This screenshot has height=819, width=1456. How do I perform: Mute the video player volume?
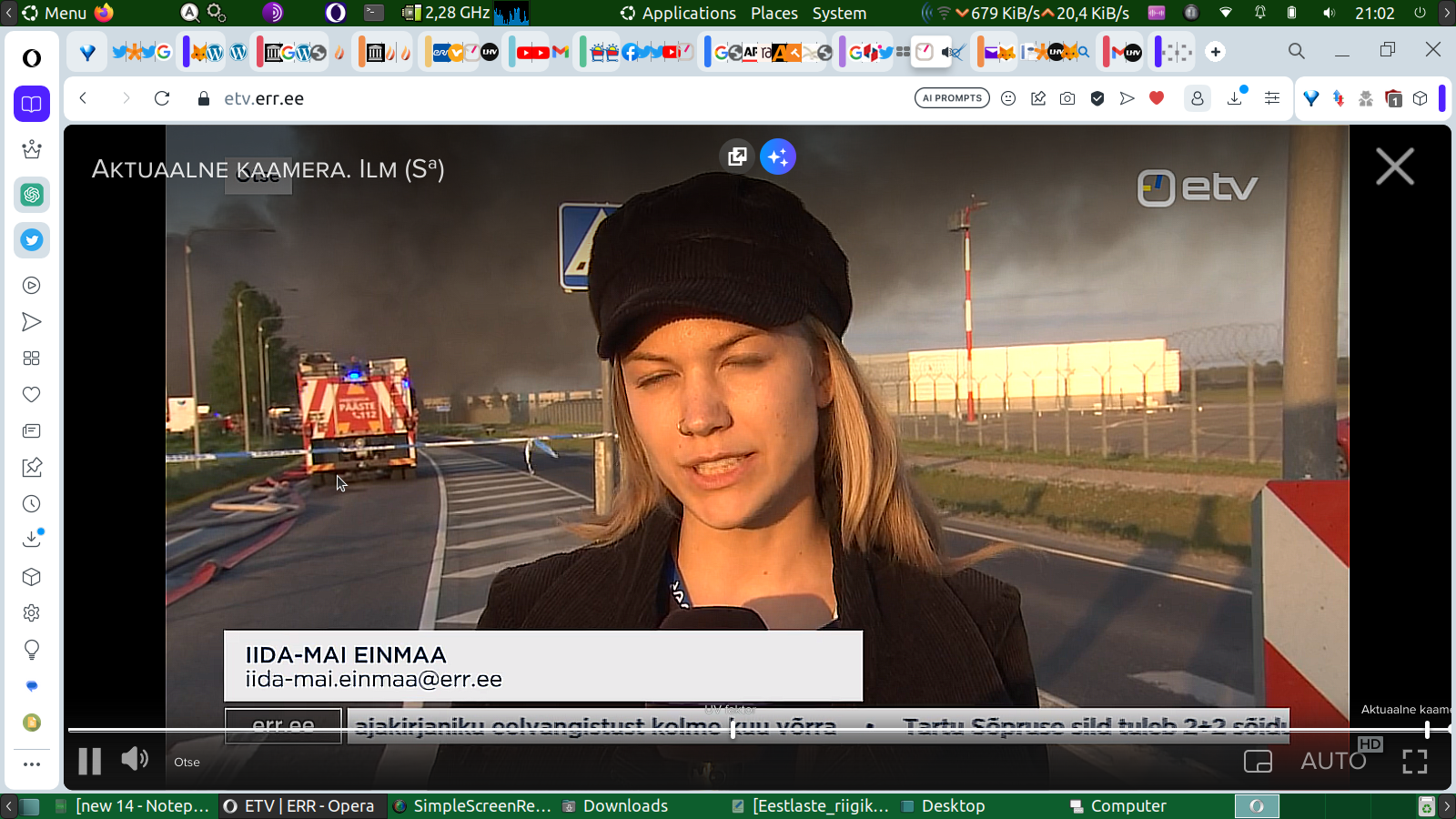click(135, 759)
